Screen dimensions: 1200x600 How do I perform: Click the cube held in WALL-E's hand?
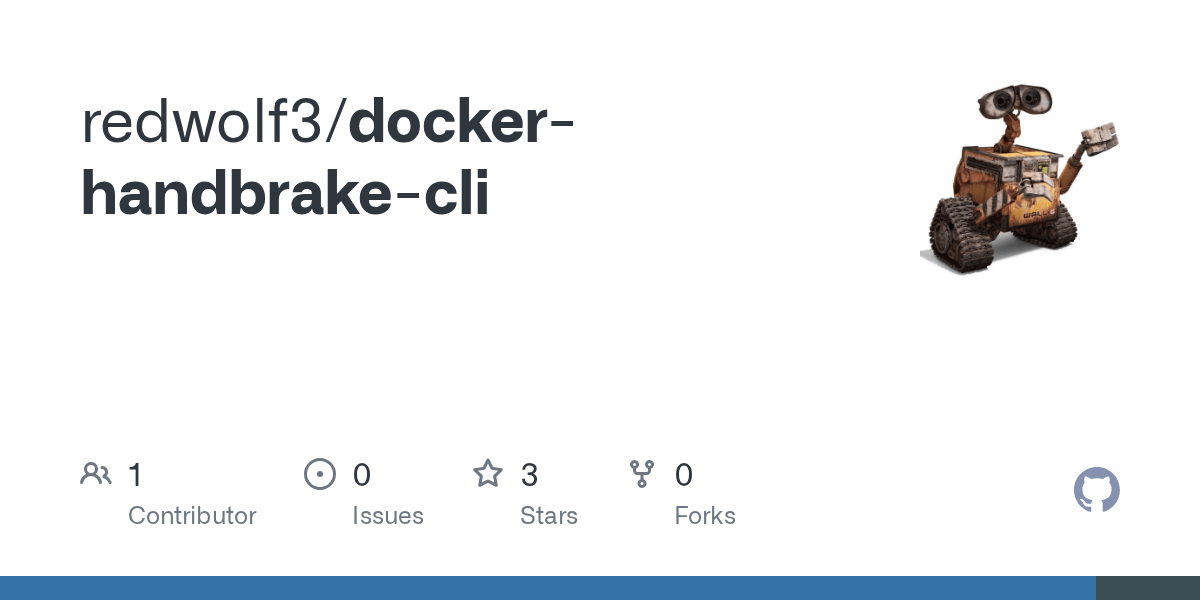[1100, 136]
